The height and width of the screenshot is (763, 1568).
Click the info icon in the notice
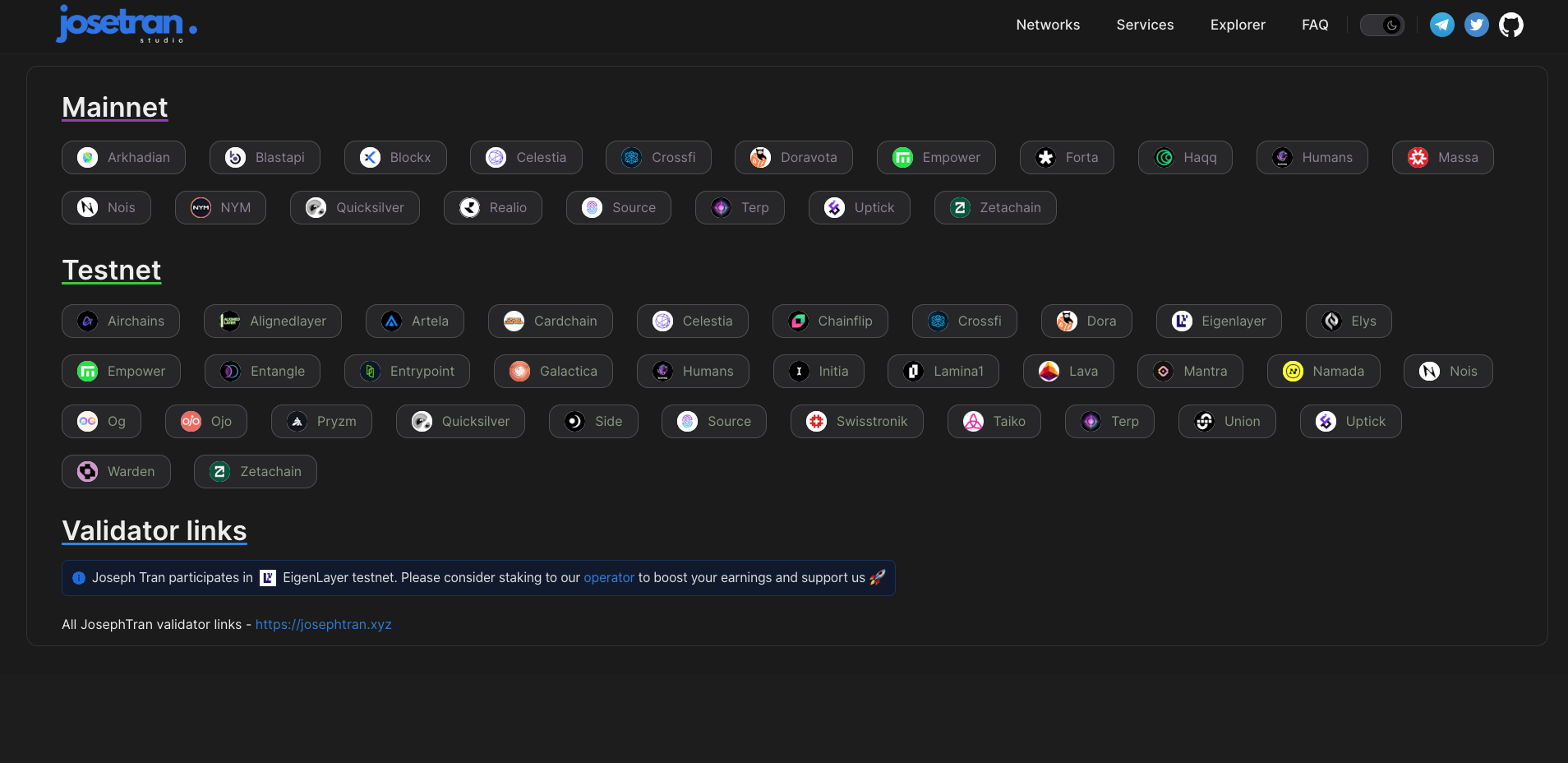pyautogui.click(x=79, y=578)
